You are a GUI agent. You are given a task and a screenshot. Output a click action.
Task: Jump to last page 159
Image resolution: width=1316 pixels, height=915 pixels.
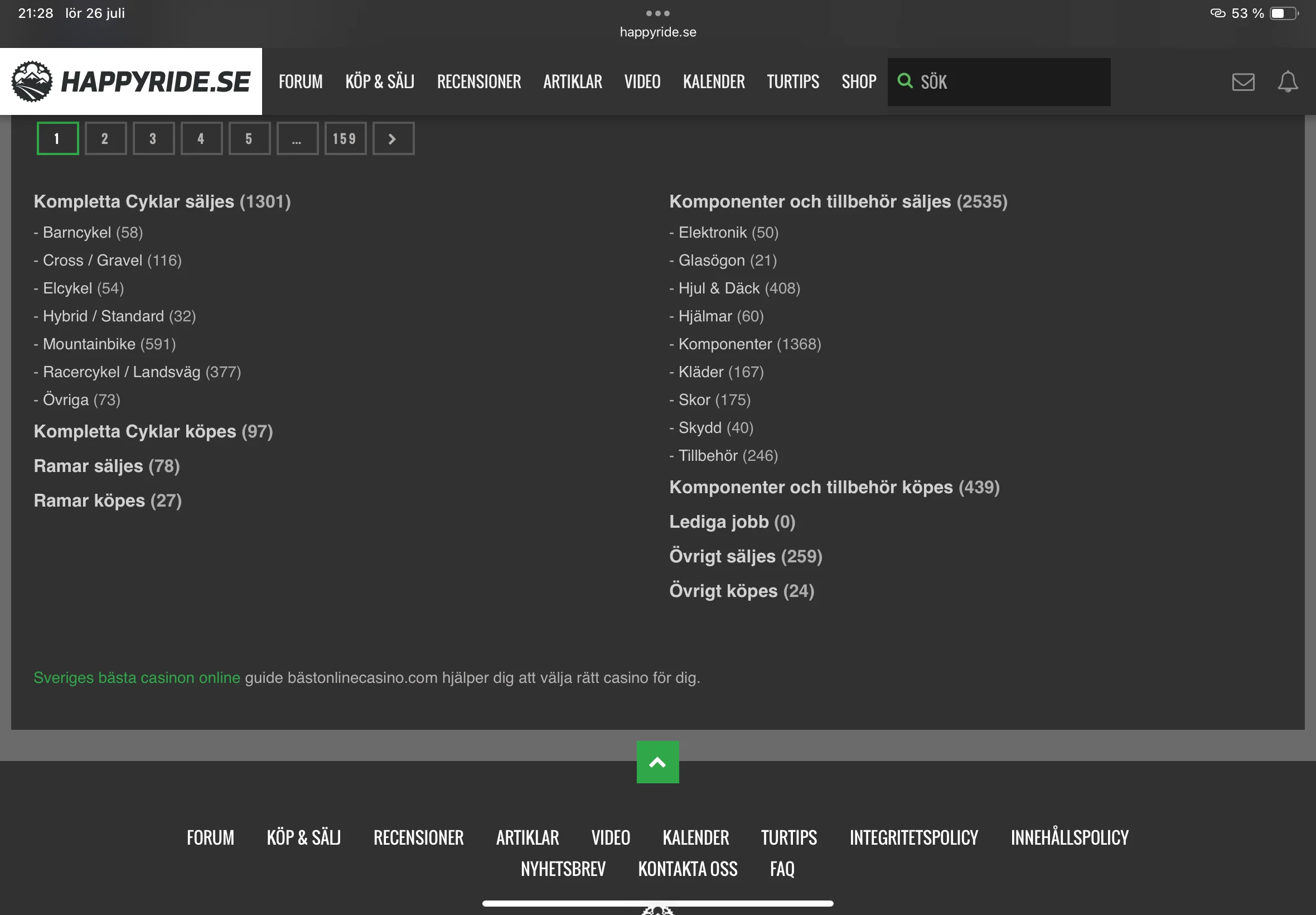[345, 139]
